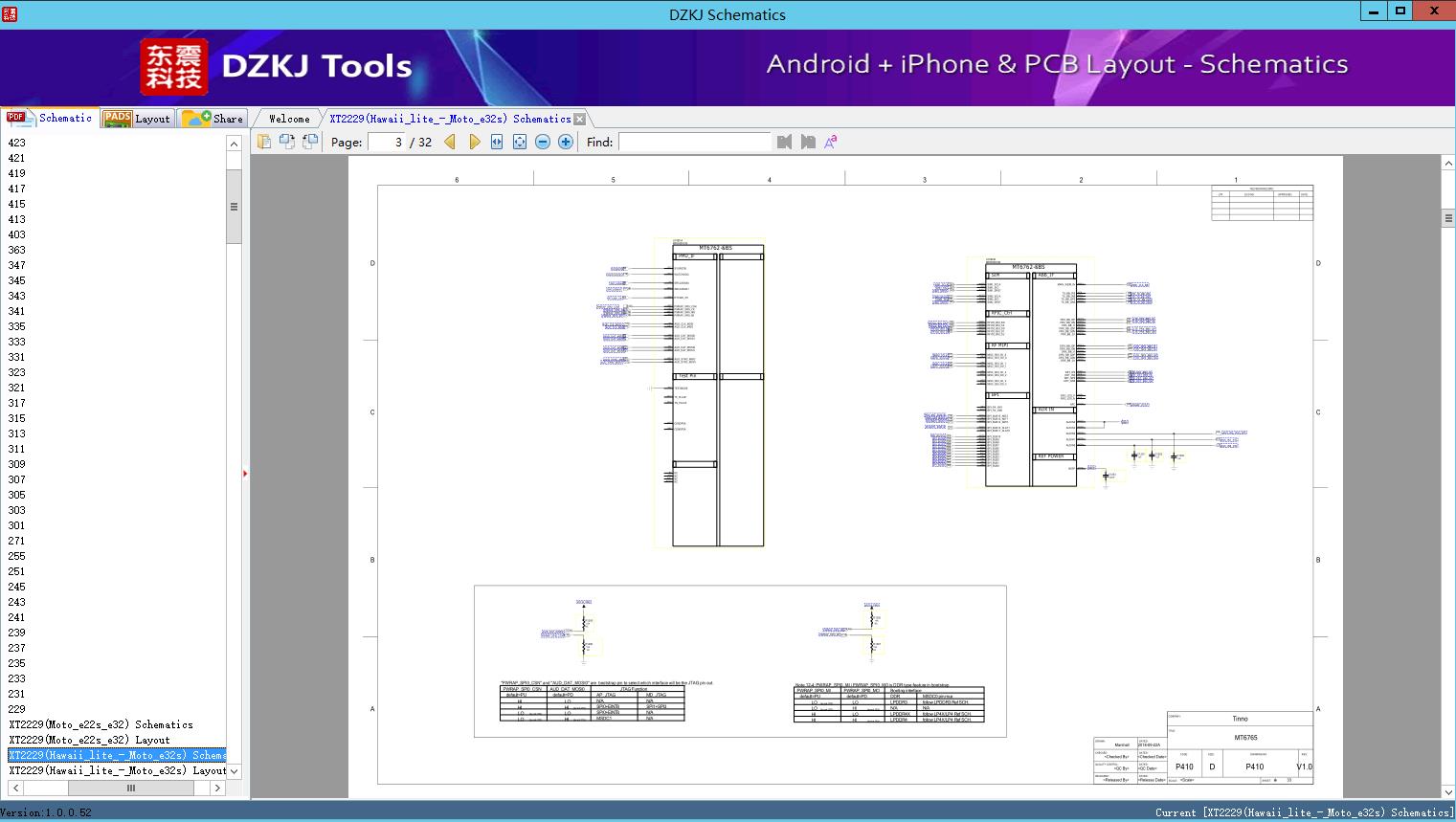Select list item 331

click(x=17, y=357)
